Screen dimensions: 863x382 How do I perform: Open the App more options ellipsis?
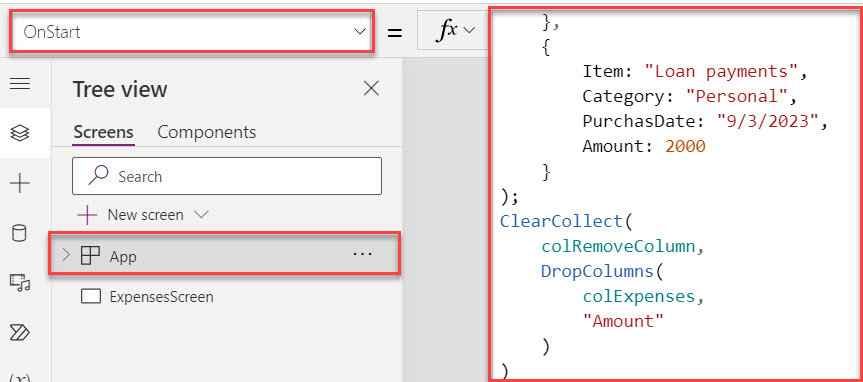[x=362, y=254]
